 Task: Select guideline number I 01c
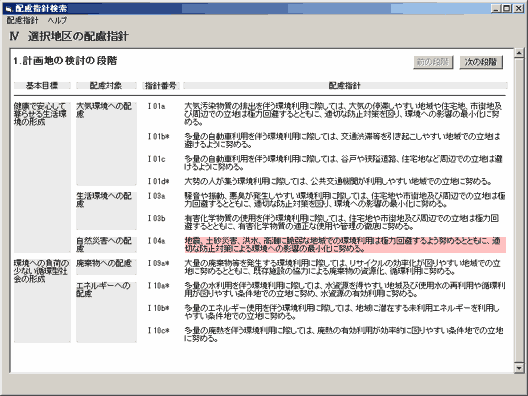157,159
